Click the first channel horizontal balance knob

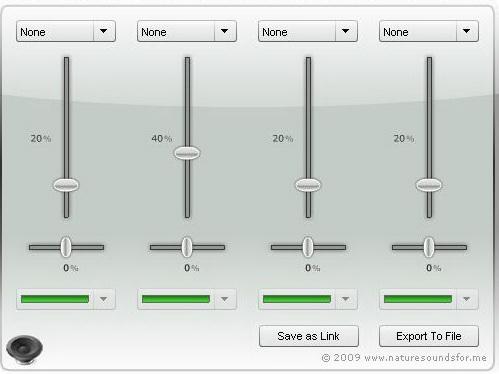pyautogui.click(x=66, y=247)
